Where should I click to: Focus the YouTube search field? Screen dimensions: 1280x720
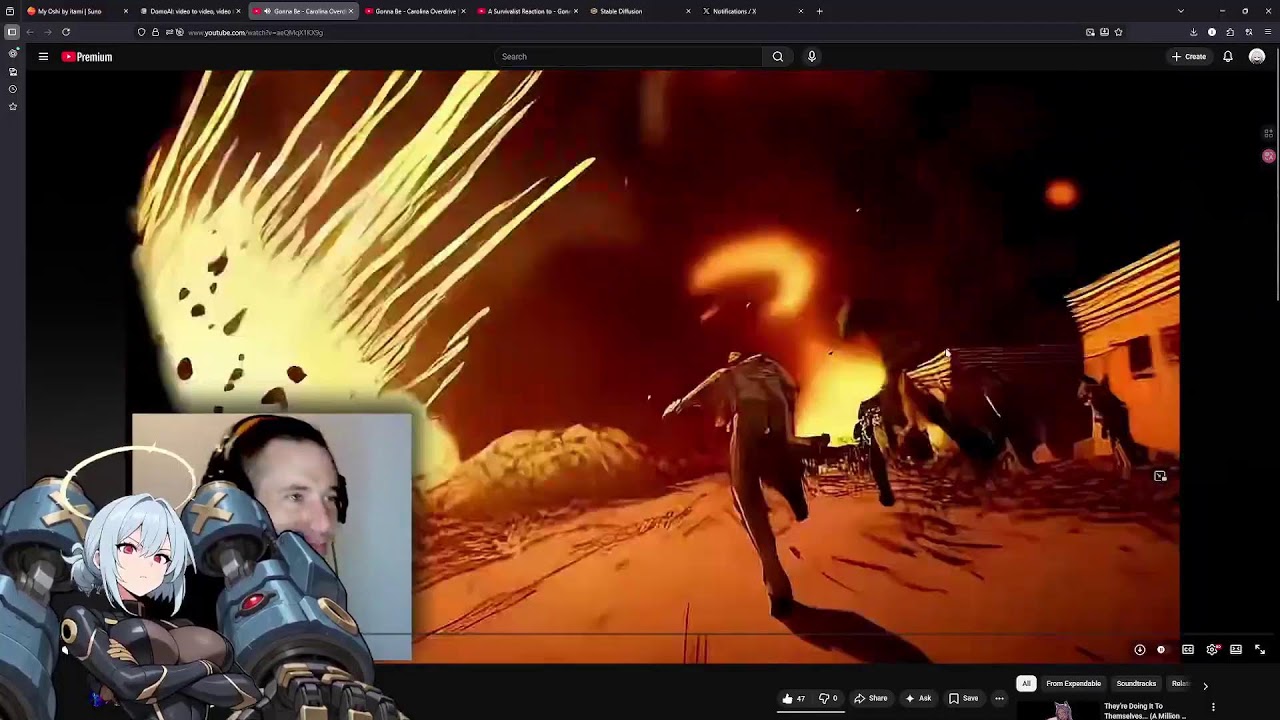coord(630,56)
